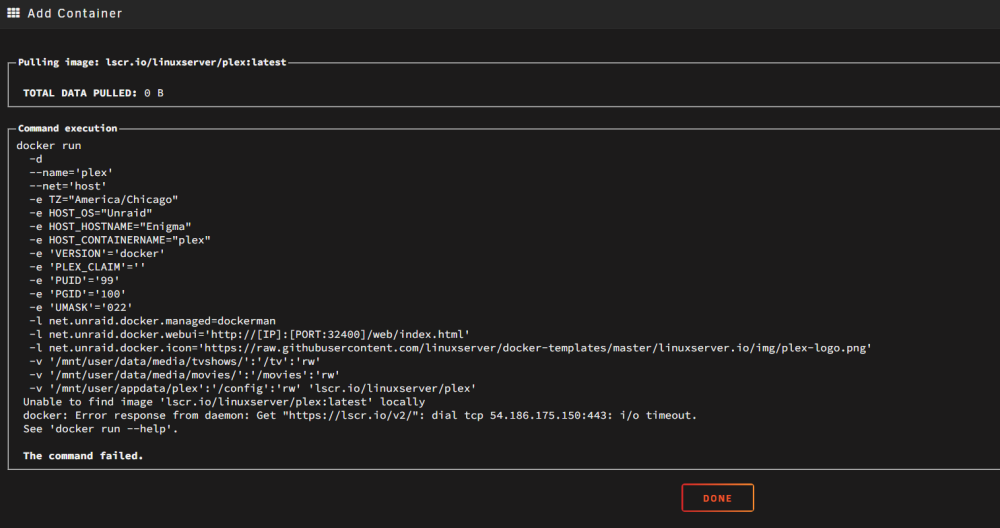Click the net.unraid.docker.webui label line
The image size is (1000, 528).
(x=250, y=334)
